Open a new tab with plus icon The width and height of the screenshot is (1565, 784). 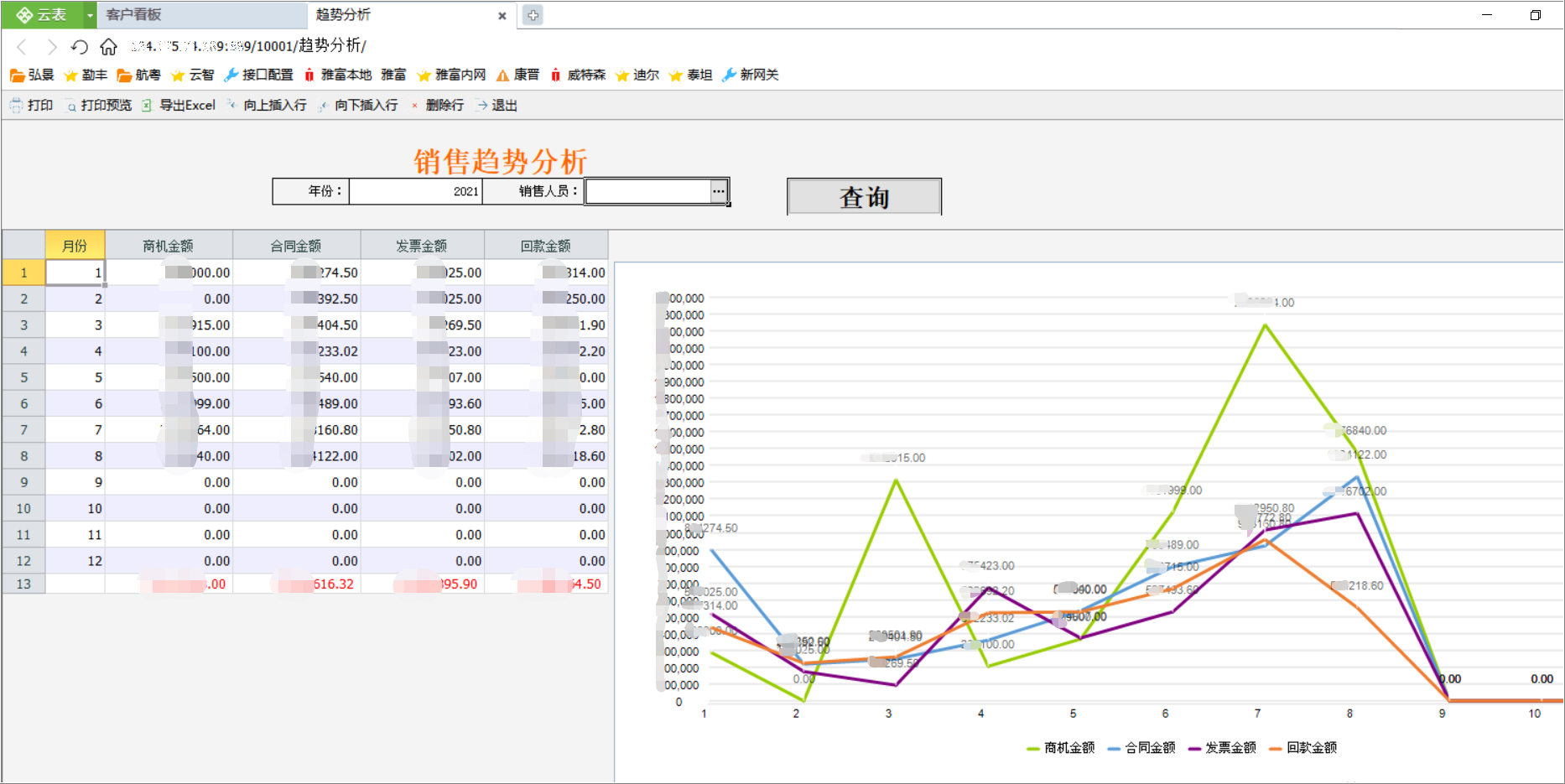[x=533, y=15]
